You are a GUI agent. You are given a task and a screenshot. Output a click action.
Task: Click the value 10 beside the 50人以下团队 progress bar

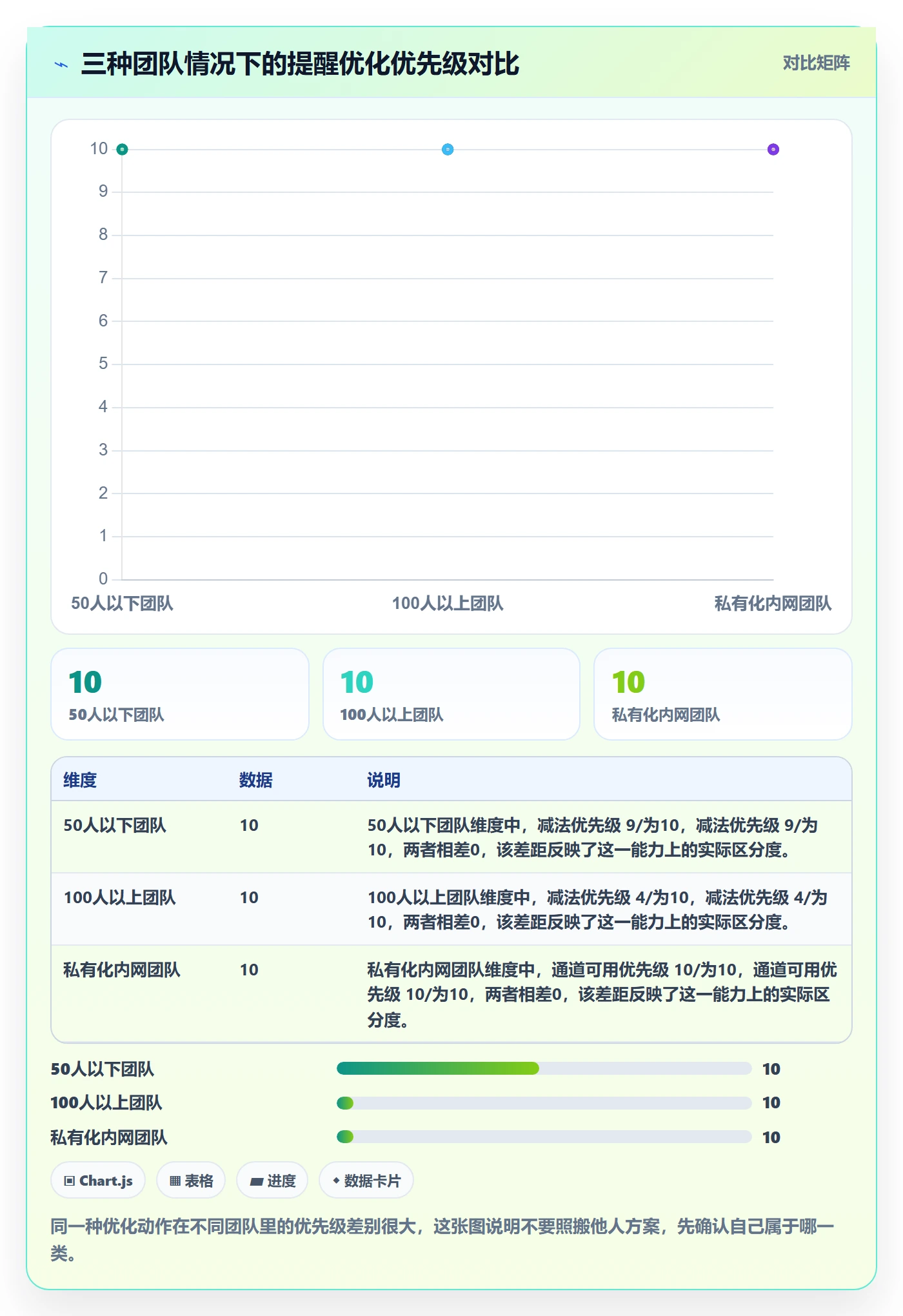[x=771, y=1069]
